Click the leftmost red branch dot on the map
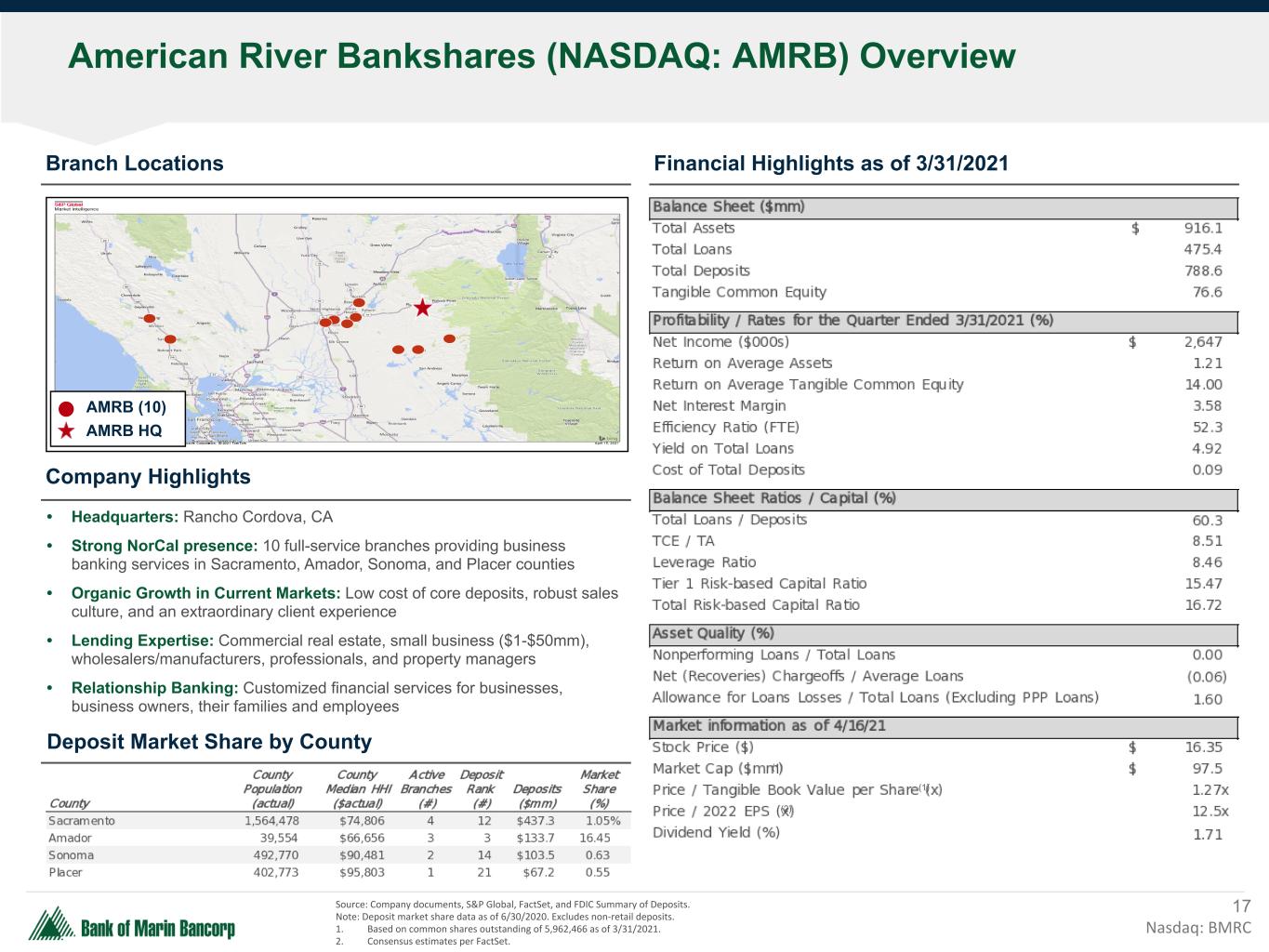The height and width of the screenshot is (952, 1269). pos(148,317)
